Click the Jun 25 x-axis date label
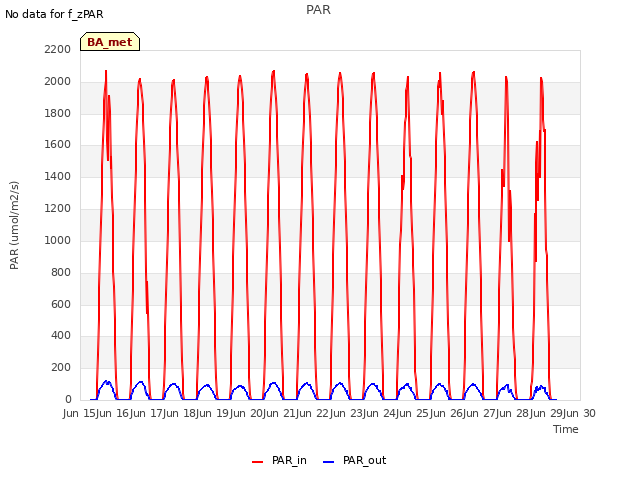 [414, 413]
